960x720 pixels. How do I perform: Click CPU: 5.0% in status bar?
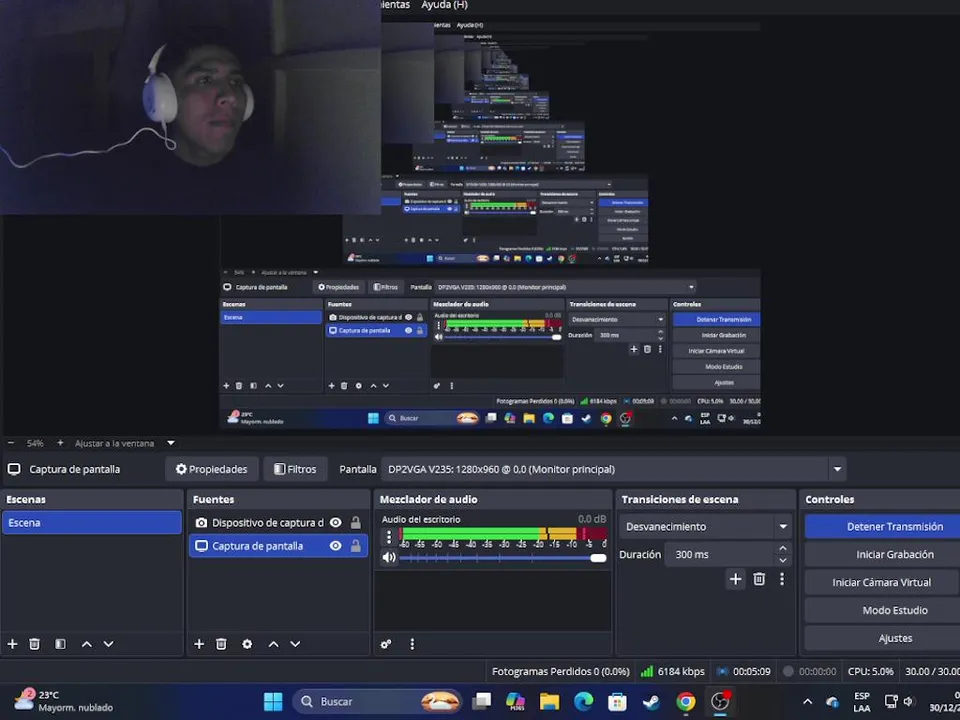tap(871, 672)
